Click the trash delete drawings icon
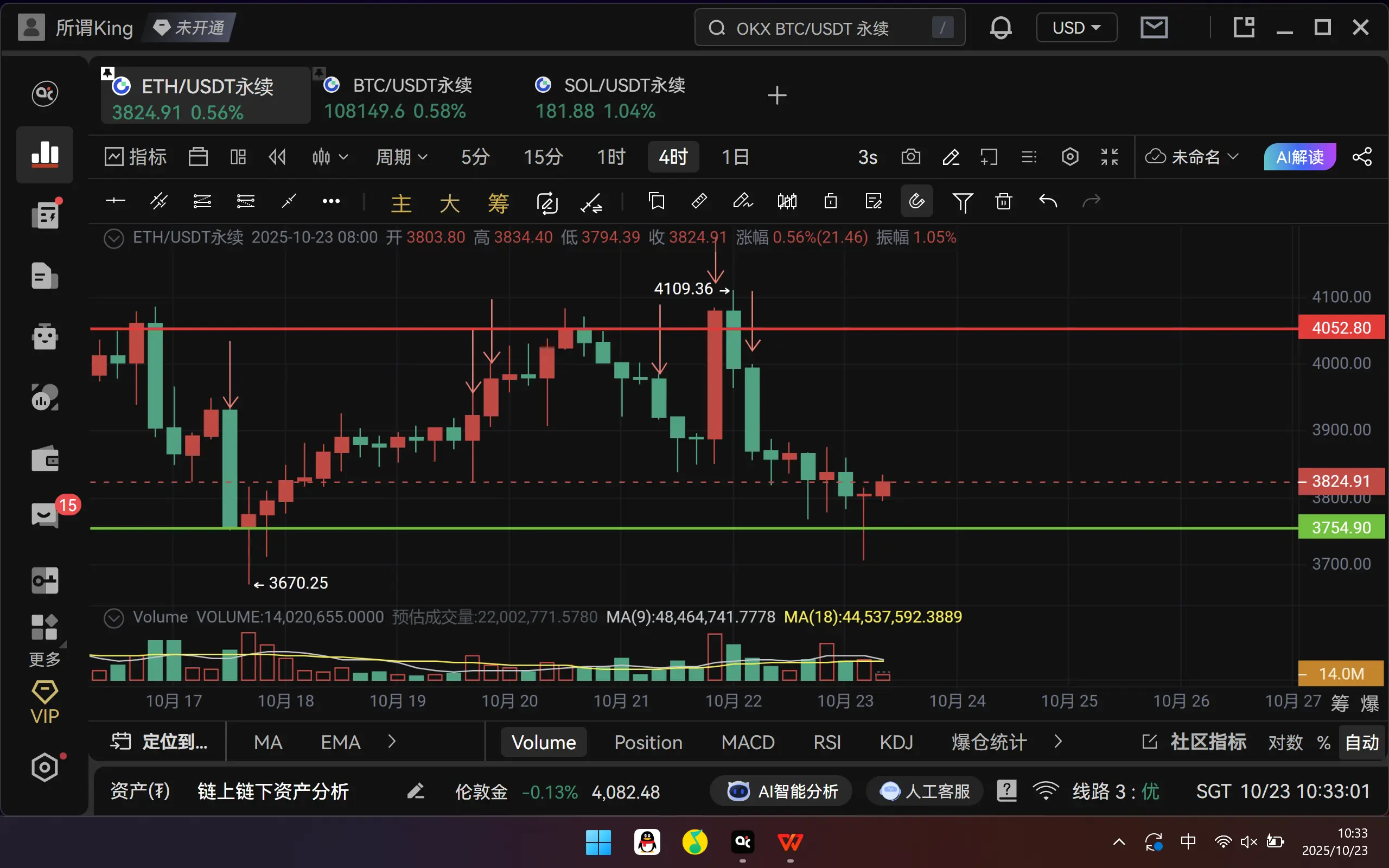Viewport: 1389px width, 868px height. pyautogui.click(x=1003, y=201)
